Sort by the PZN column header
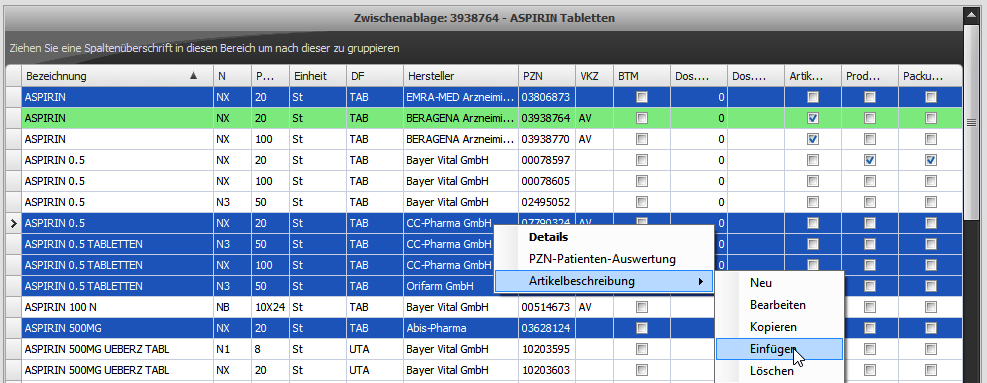Screen dimensions: 987x383 click(547, 76)
